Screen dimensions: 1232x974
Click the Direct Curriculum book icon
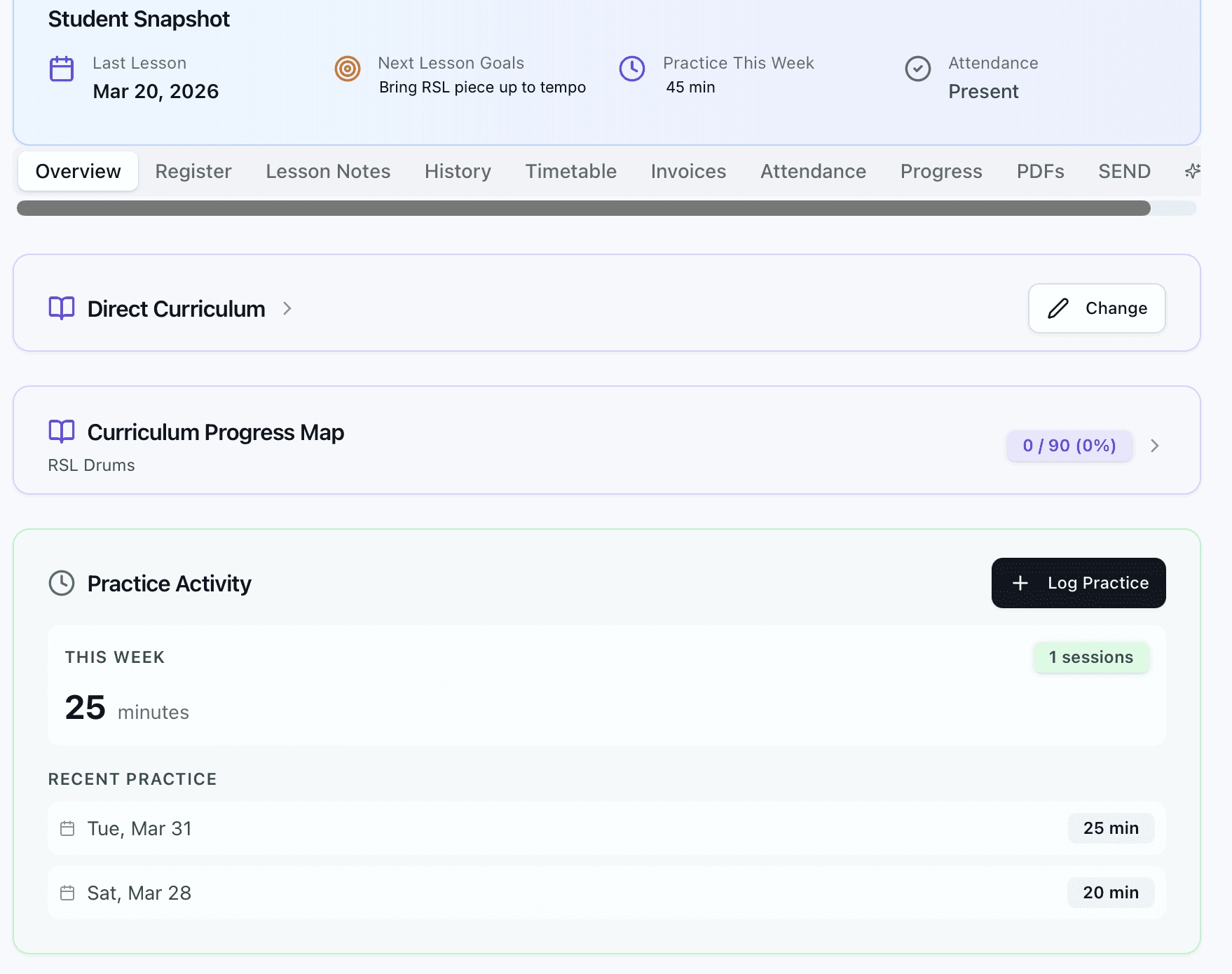(62, 308)
